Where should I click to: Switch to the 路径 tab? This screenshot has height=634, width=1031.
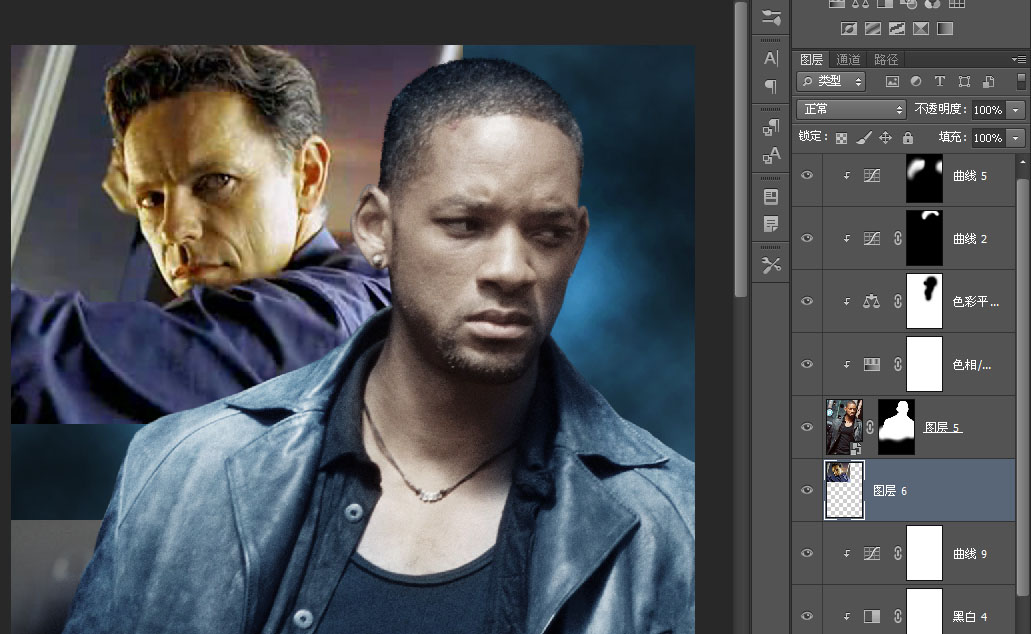pos(886,60)
